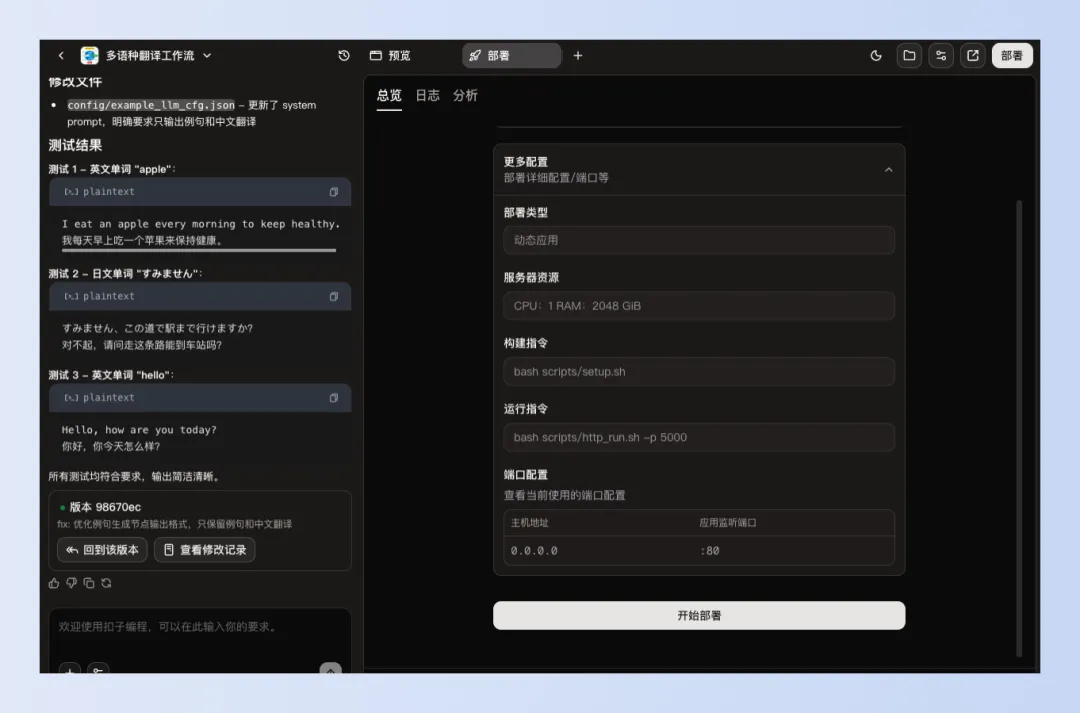Go back with the left chevron arrow
Image resolution: width=1080 pixels, height=713 pixels.
[61, 56]
